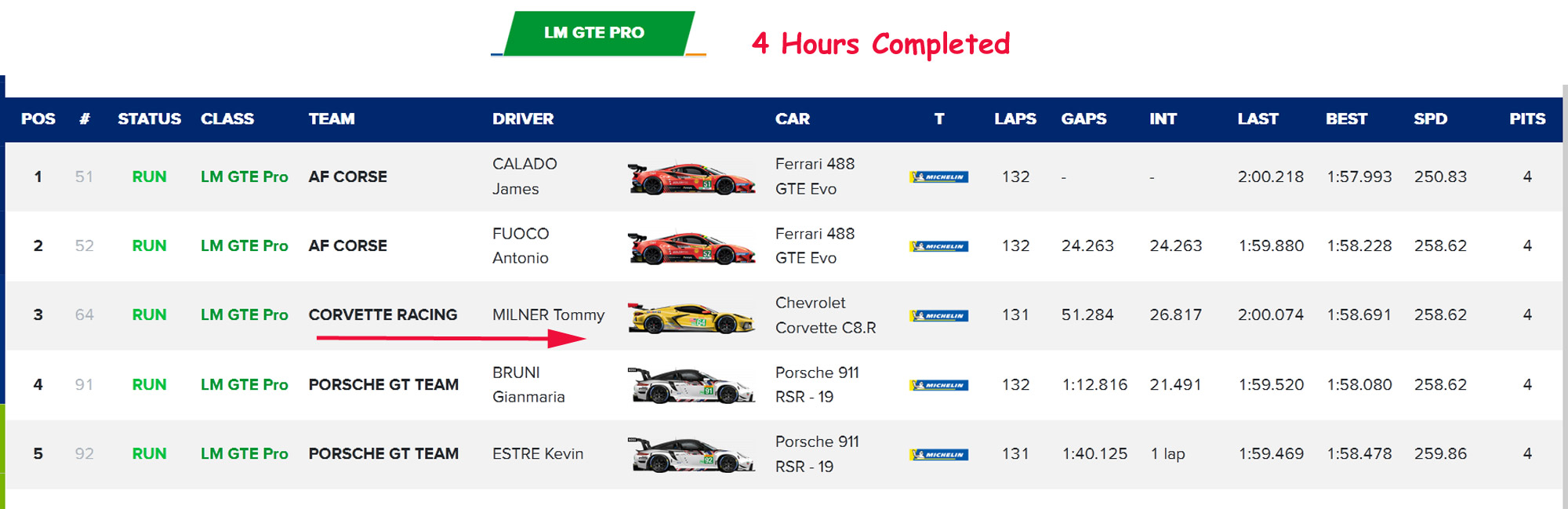Viewport: 1568px width, 509px height.
Task: Click the GAPS column header
Action: (x=1083, y=119)
